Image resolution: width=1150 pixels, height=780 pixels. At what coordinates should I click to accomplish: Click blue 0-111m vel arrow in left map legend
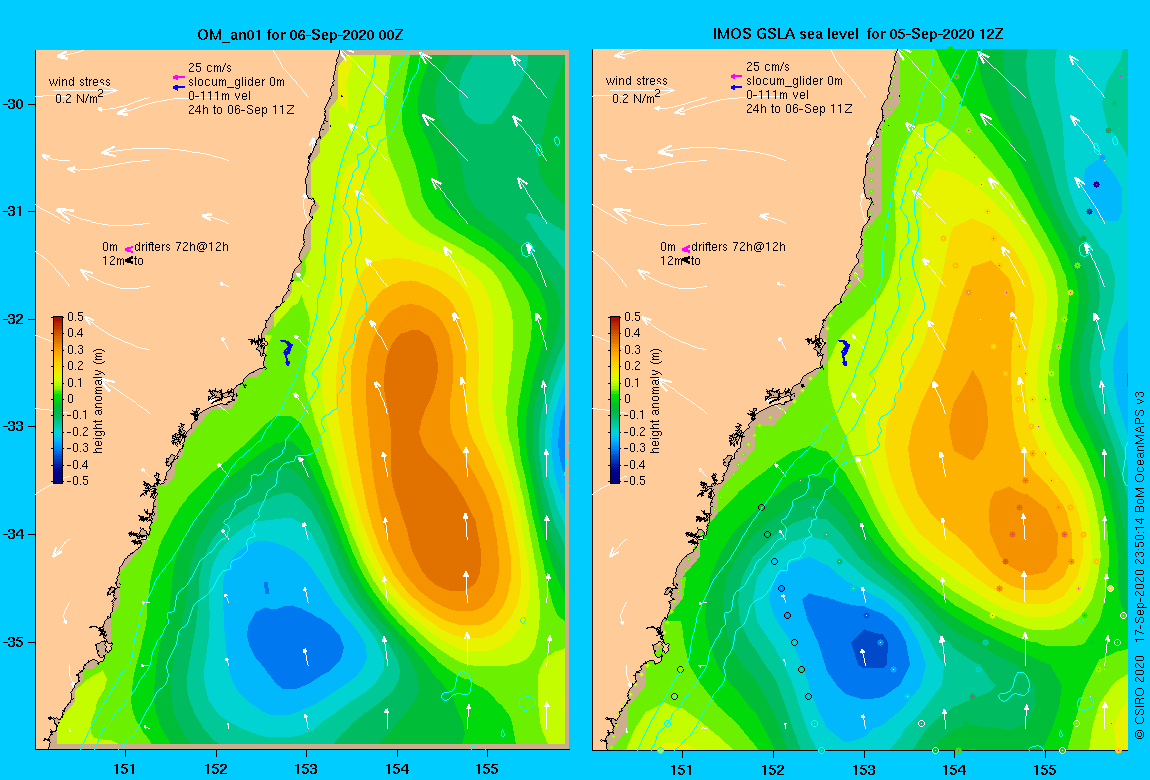(178, 88)
